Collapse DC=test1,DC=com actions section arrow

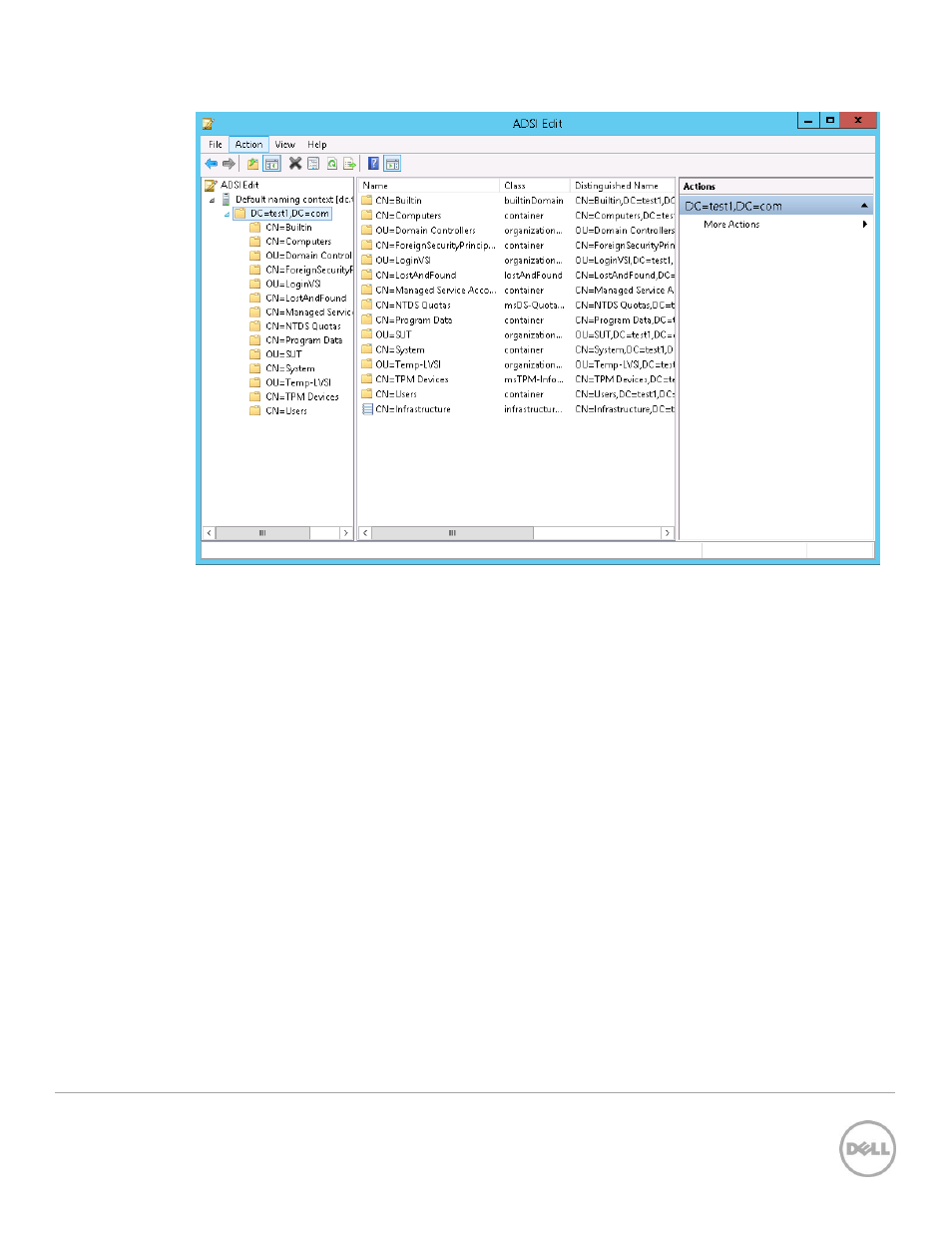point(864,206)
